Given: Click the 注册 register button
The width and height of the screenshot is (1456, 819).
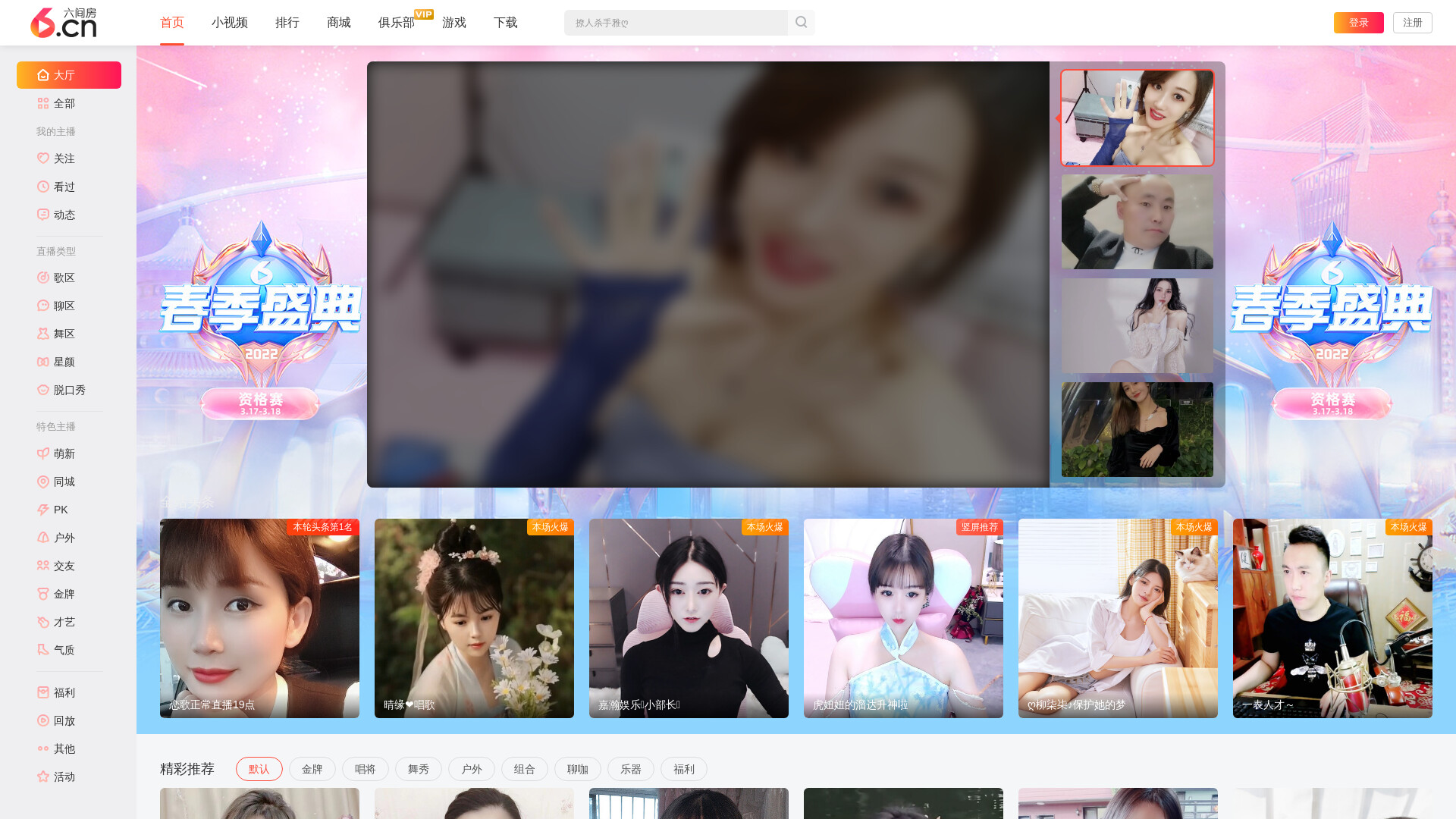Looking at the screenshot, I should pos(1413,23).
